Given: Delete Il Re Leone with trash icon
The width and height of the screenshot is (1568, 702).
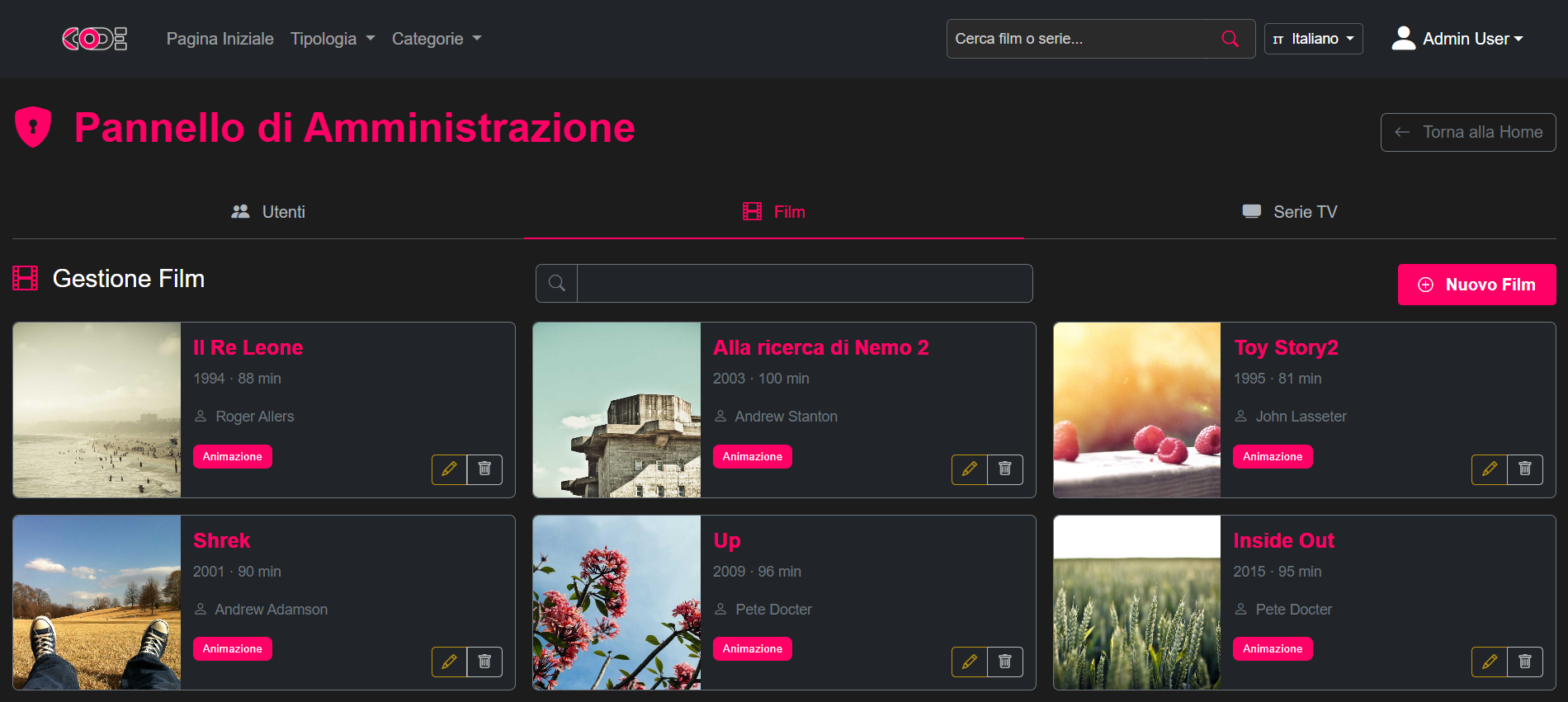Looking at the screenshot, I should [x=484, y=469].
